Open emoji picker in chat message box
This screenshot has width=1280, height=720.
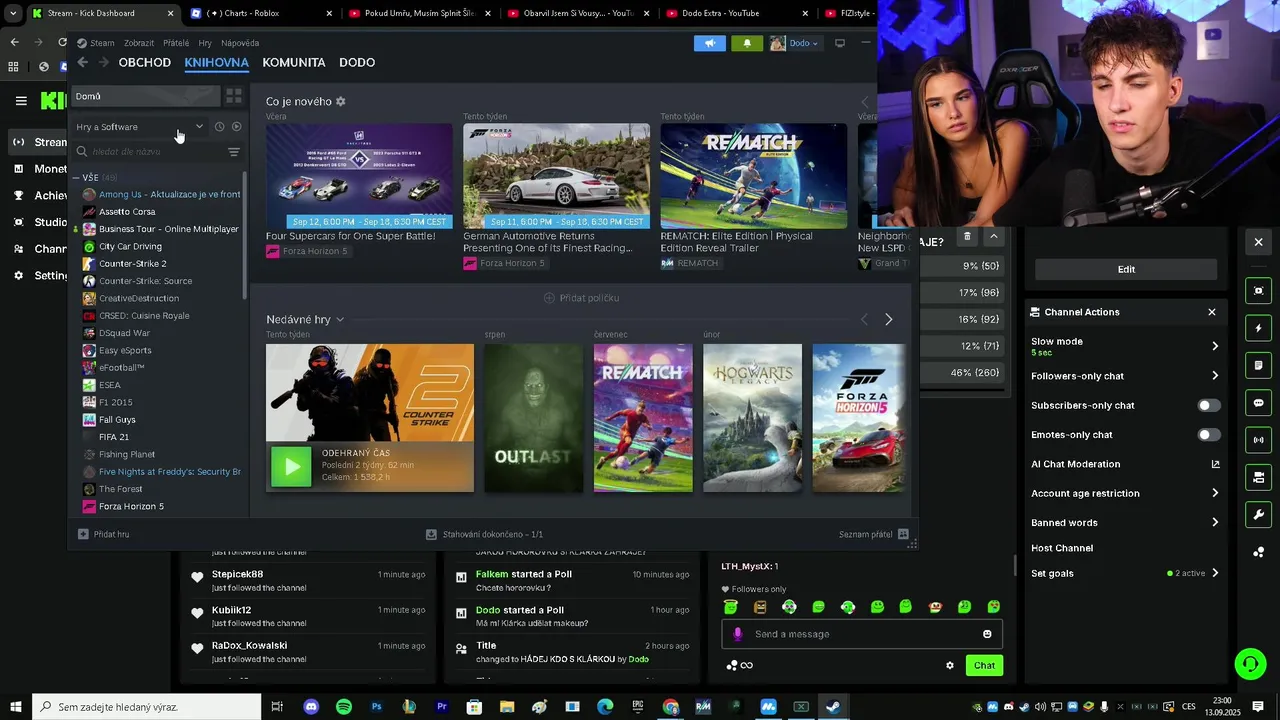coord(987,634)
